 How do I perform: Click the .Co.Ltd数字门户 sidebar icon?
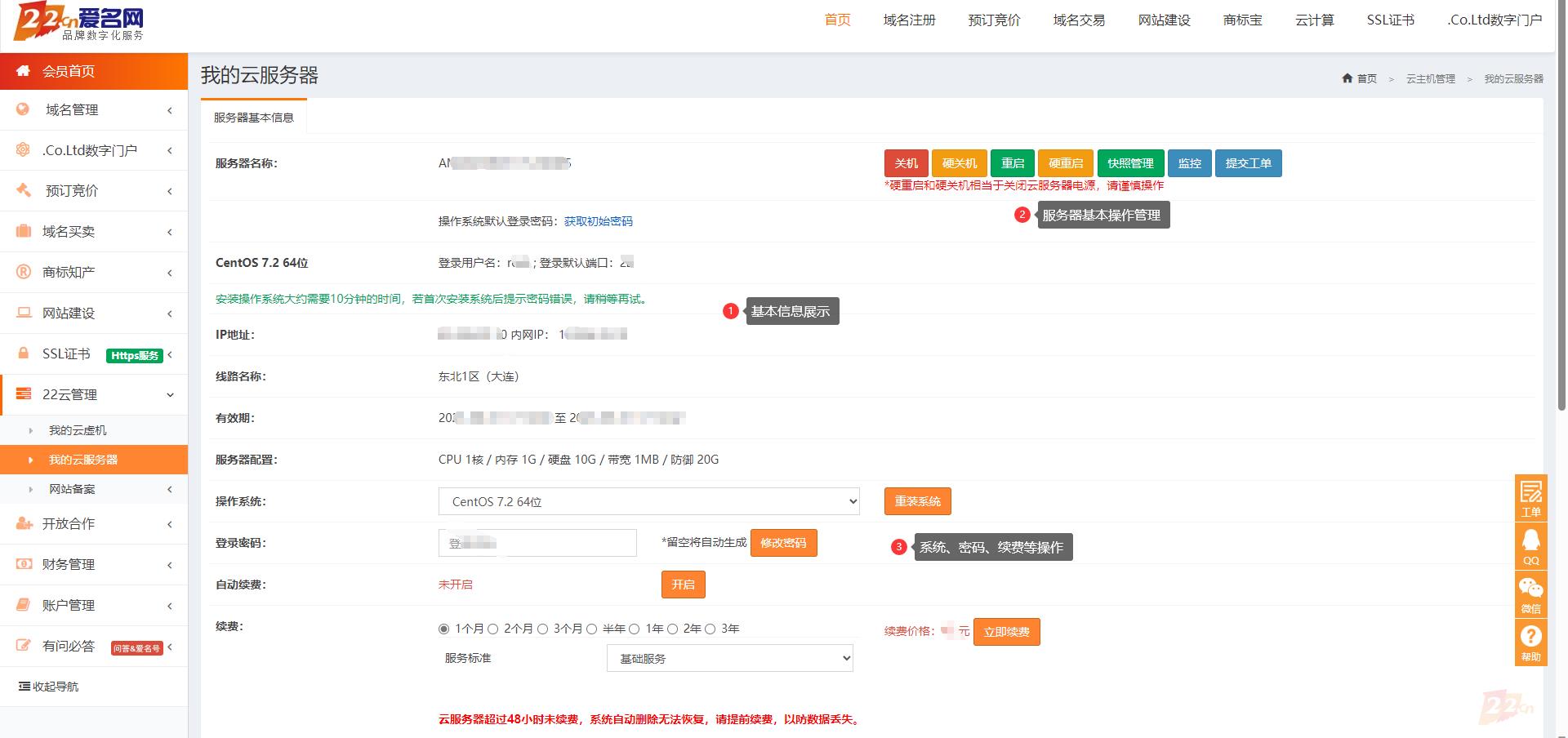[23, 150]
